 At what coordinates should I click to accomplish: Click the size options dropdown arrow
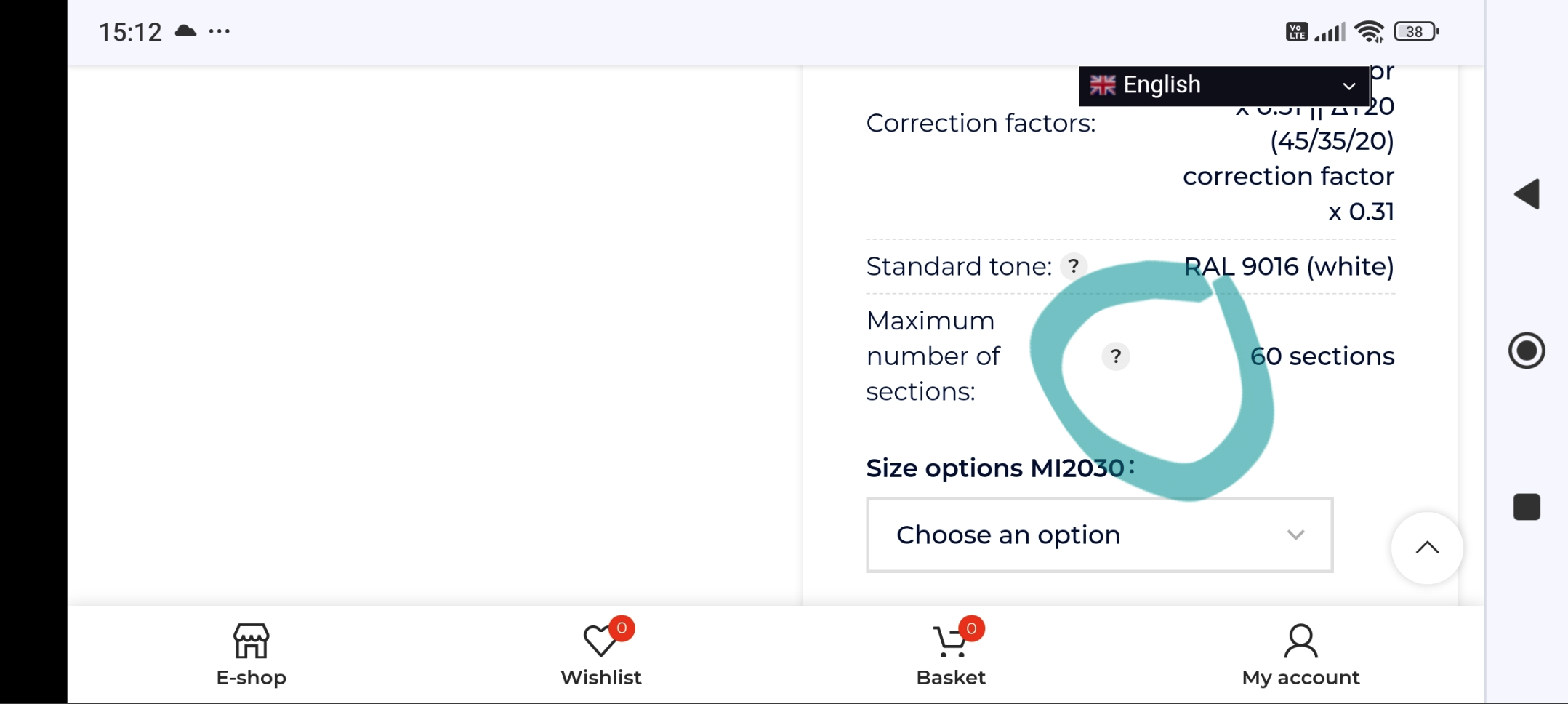1295,535
